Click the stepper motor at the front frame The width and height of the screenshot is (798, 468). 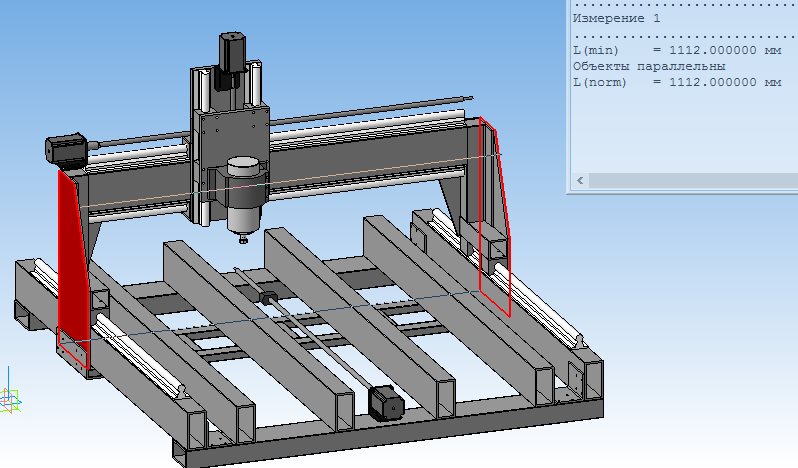point(386,403)
